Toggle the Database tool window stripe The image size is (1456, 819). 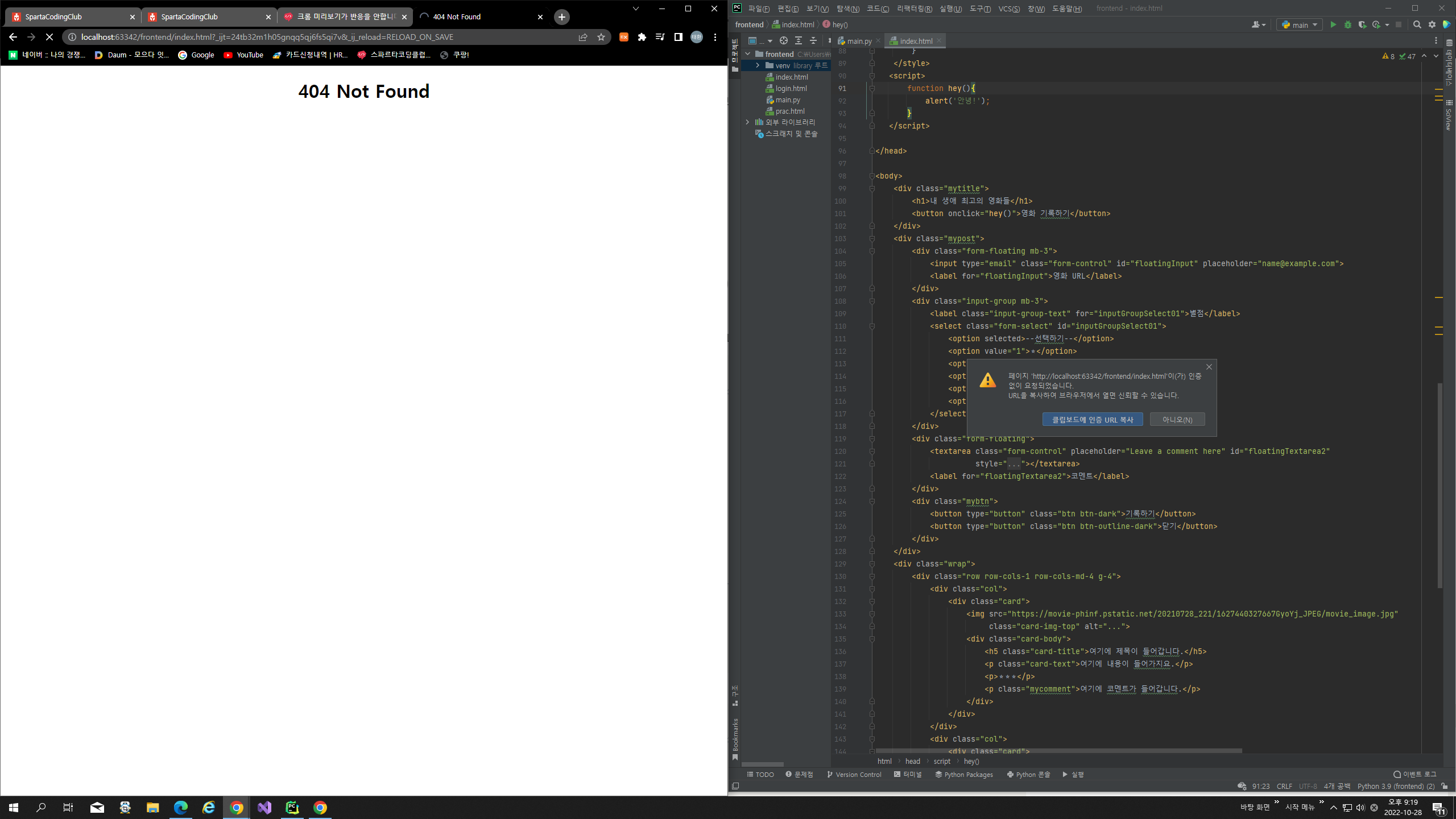click(1449, 63)
